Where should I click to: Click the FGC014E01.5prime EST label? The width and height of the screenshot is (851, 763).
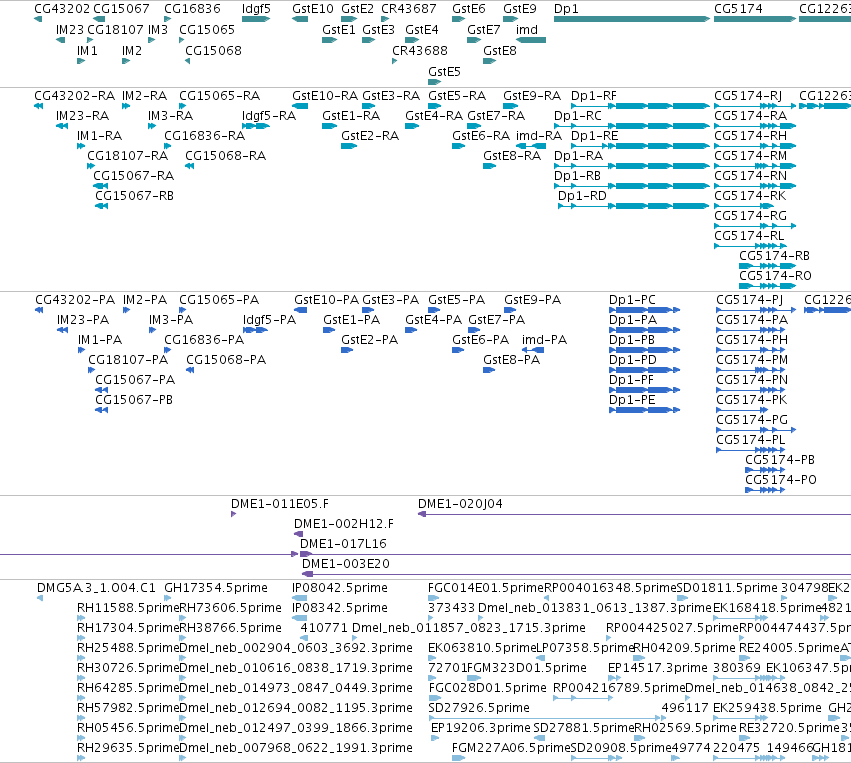pyautogui.click(x=486, y=587)
